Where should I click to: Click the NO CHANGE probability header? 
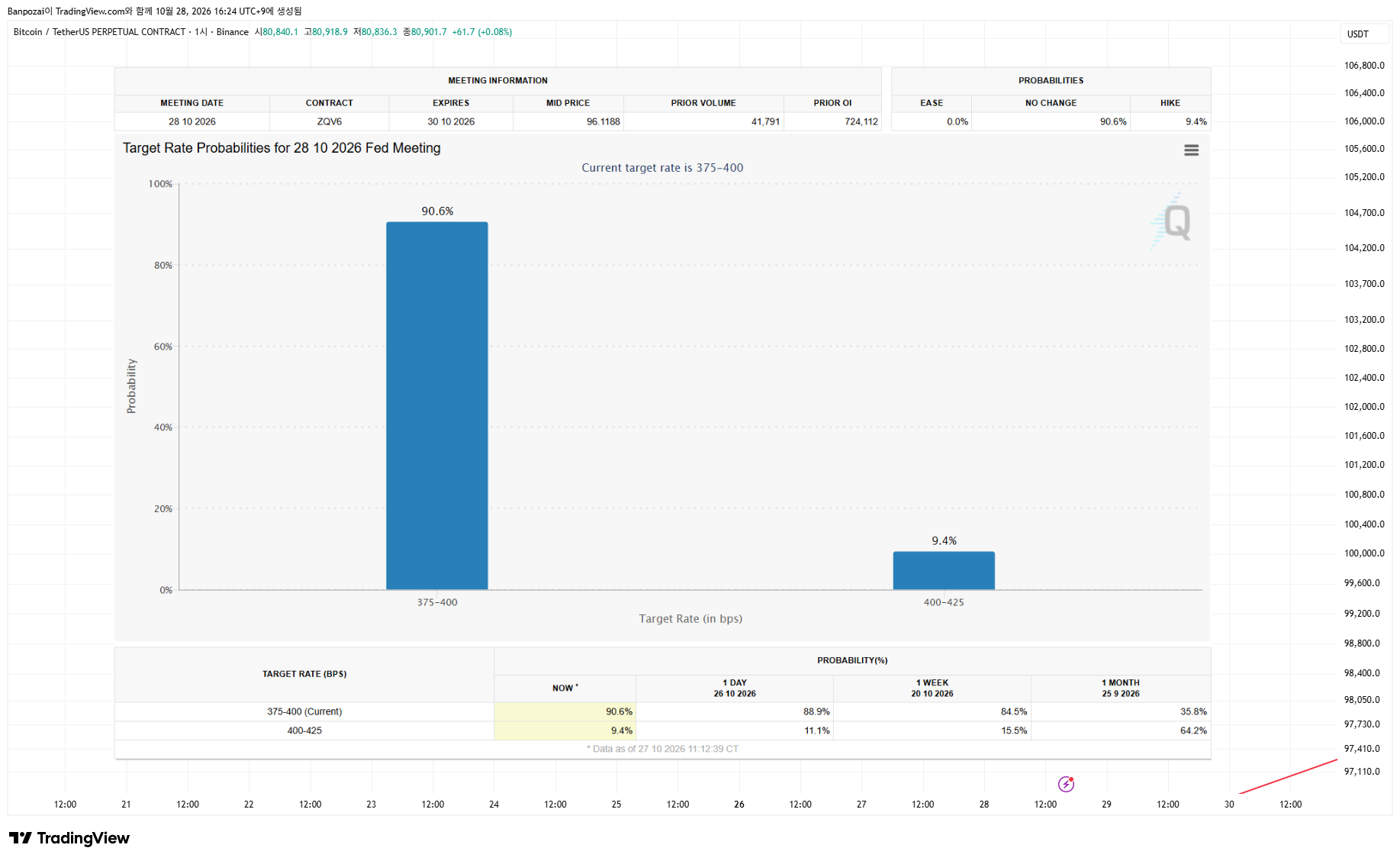pyautogui.click(x=1051, y=103)
